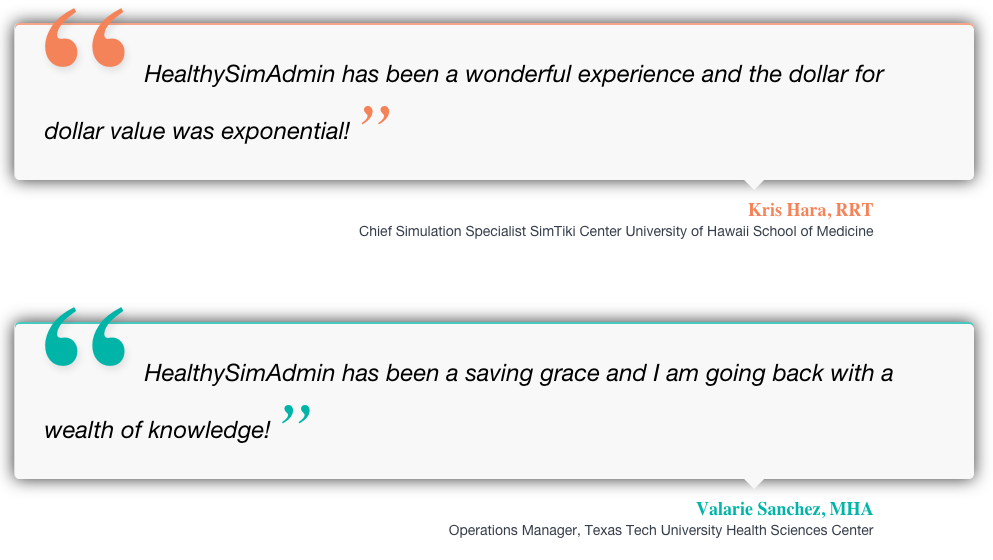Click the teal closing quotation mark icon
The height and width of the screenshot is (560, 993).
pyautogui.click(x=296, y=416)
